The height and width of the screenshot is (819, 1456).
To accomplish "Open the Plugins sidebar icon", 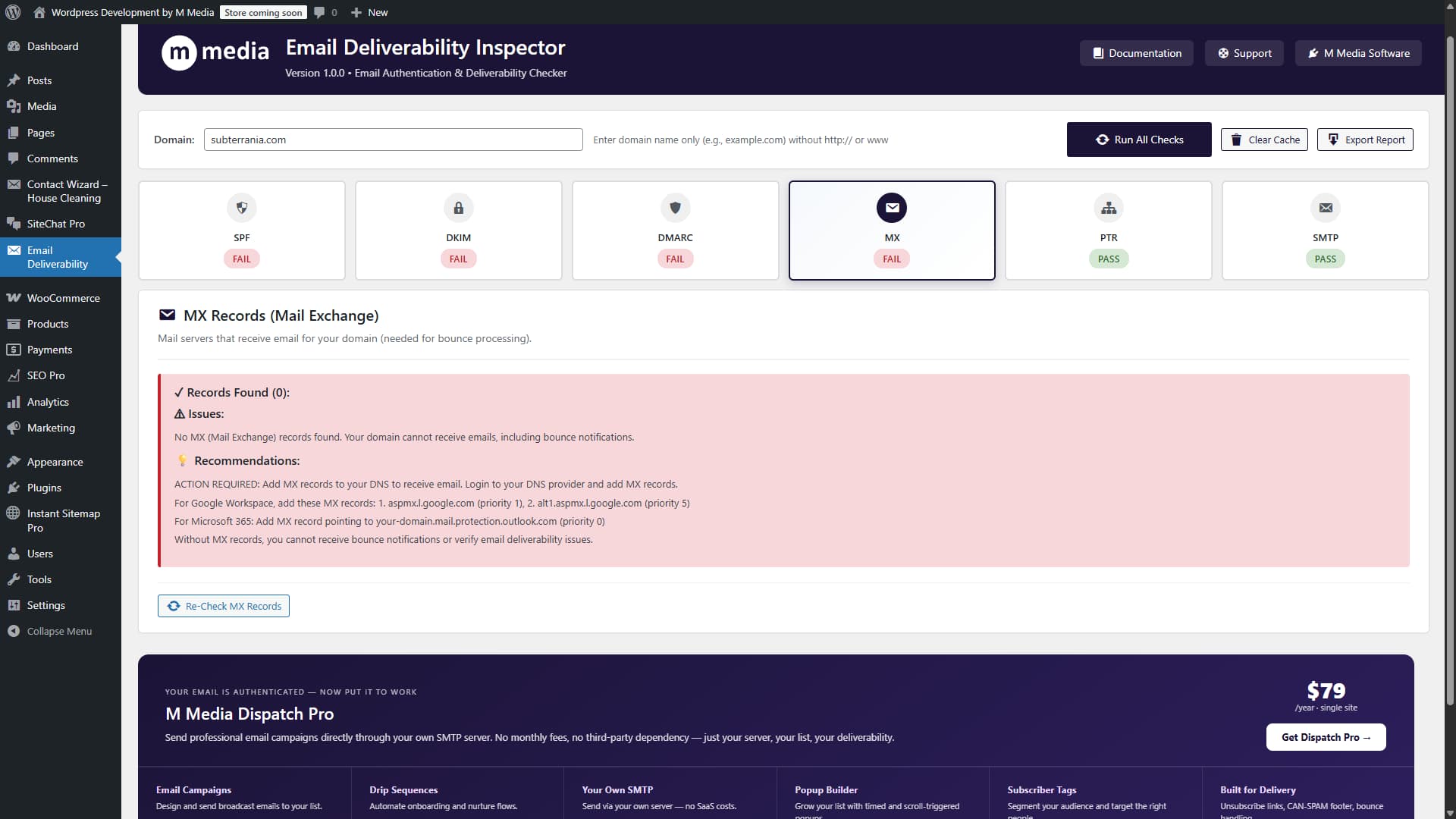I will click(14, 488).
